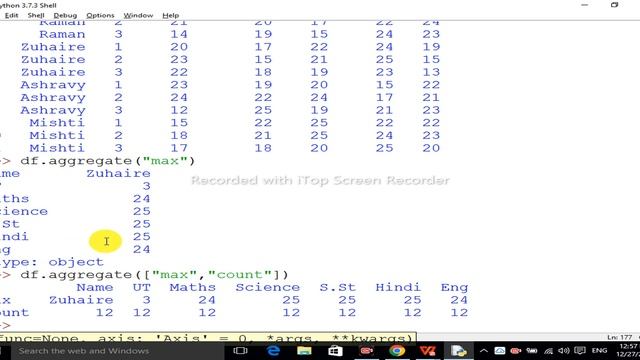Open the Help menu
Image resolution: width=640 pixels, height=360 pixels.
click(171, 15)
